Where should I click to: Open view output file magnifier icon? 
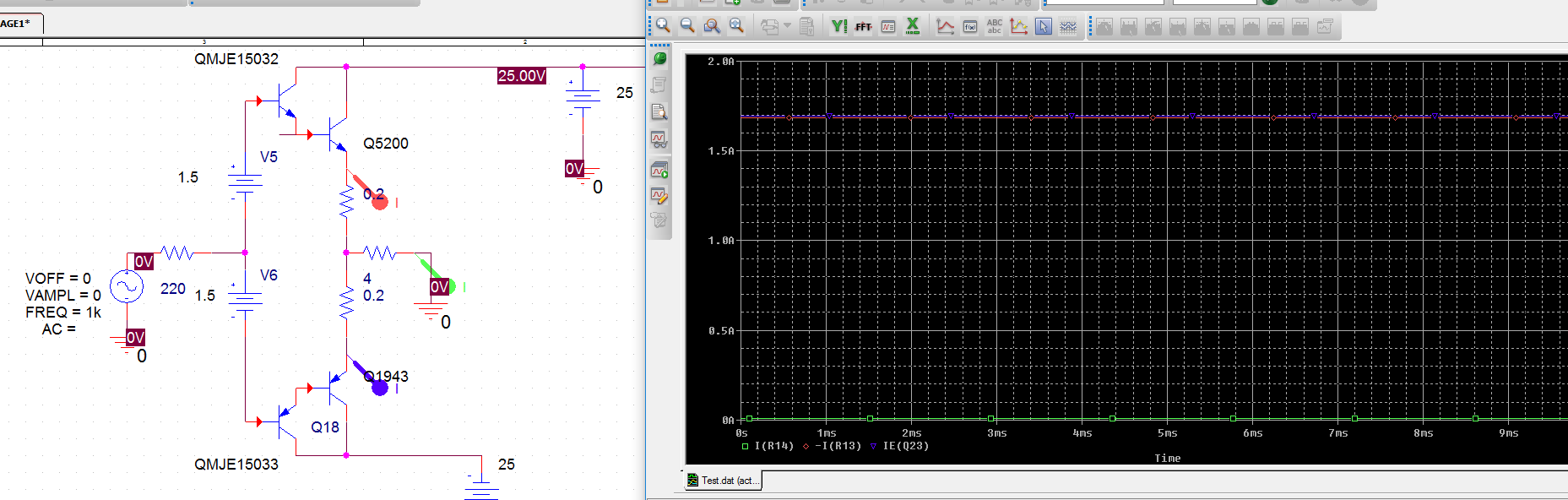[659, 111]
